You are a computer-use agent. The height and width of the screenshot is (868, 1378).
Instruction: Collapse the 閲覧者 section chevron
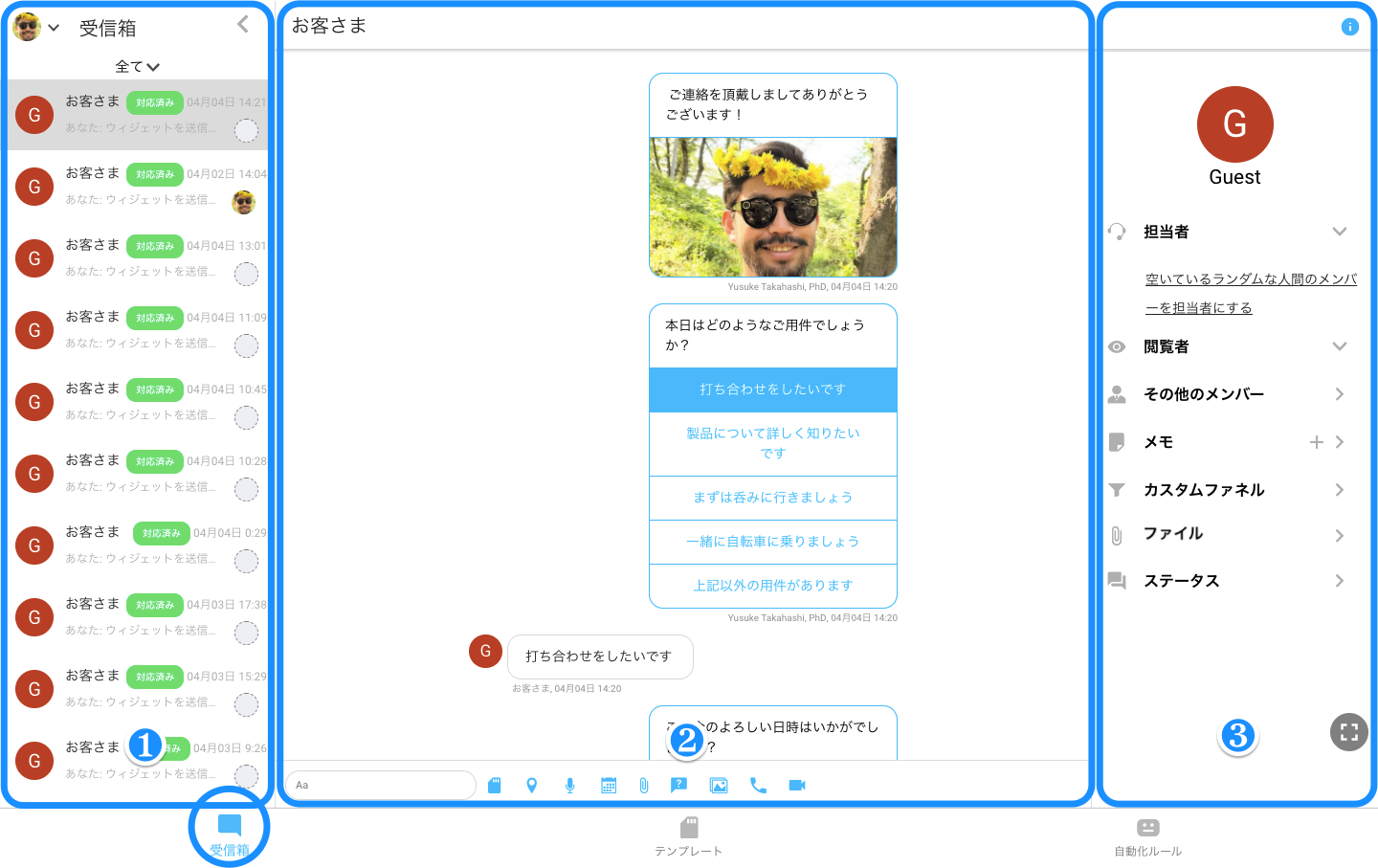pos(1340,346)
